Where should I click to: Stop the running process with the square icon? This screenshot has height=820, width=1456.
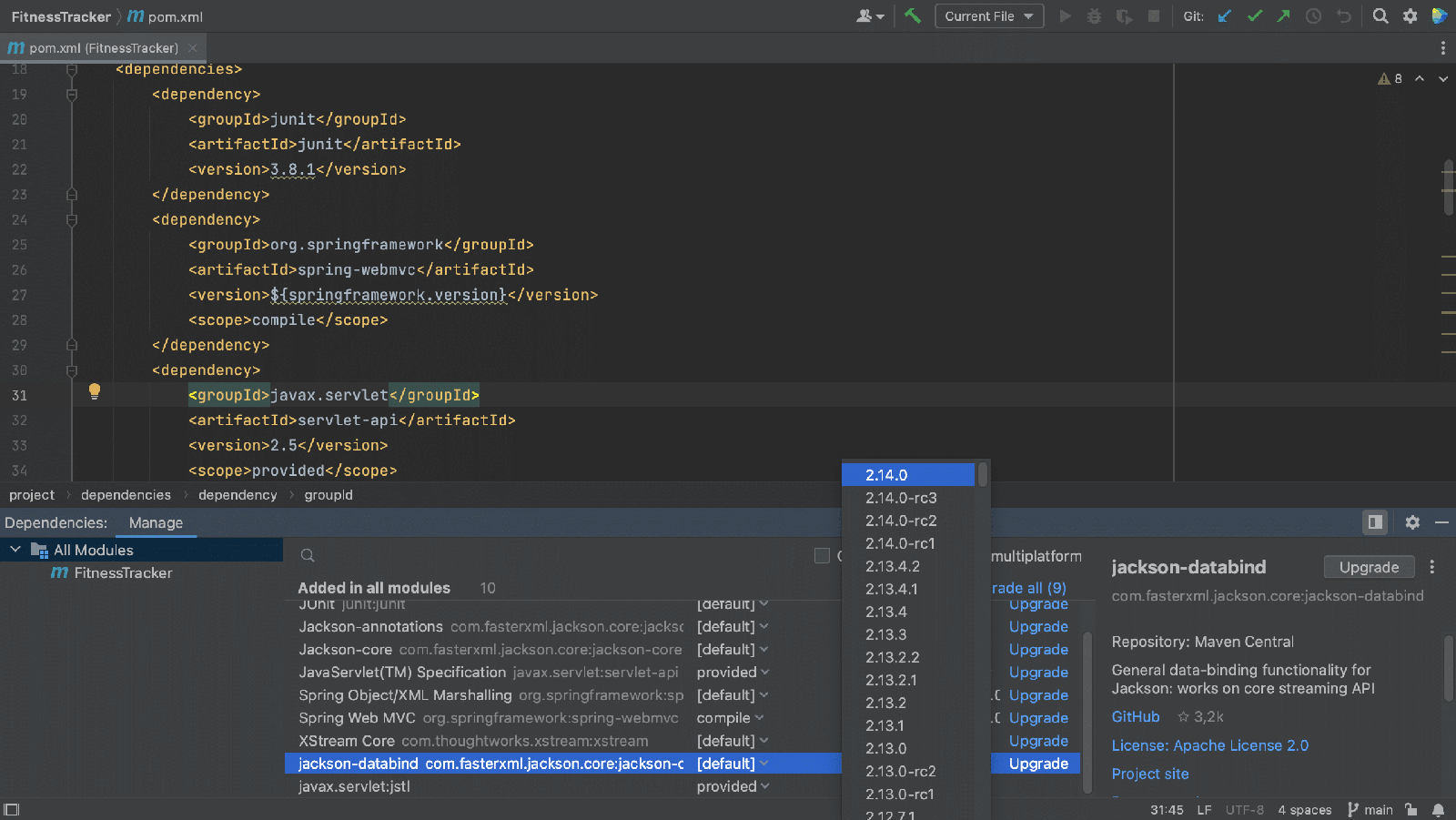coord(1154,16)
